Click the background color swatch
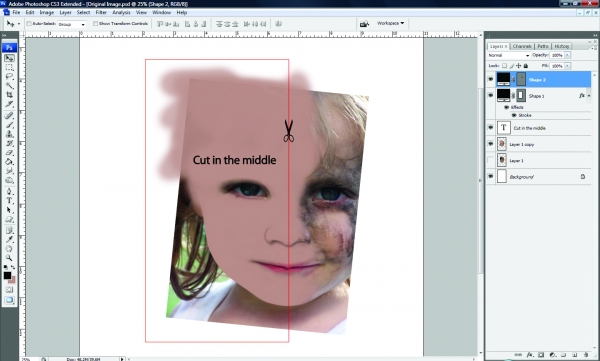600x361 pixels. [13, 280]
